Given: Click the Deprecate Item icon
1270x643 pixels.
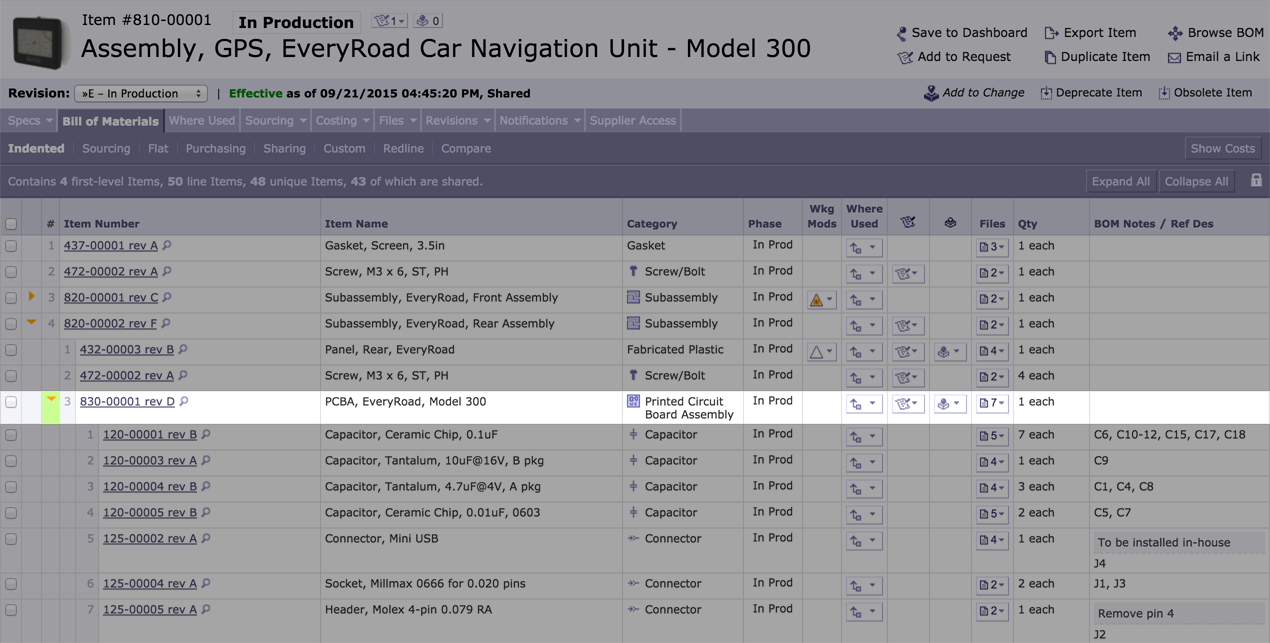Looking at the screenshot, I should pos(1046,93).
